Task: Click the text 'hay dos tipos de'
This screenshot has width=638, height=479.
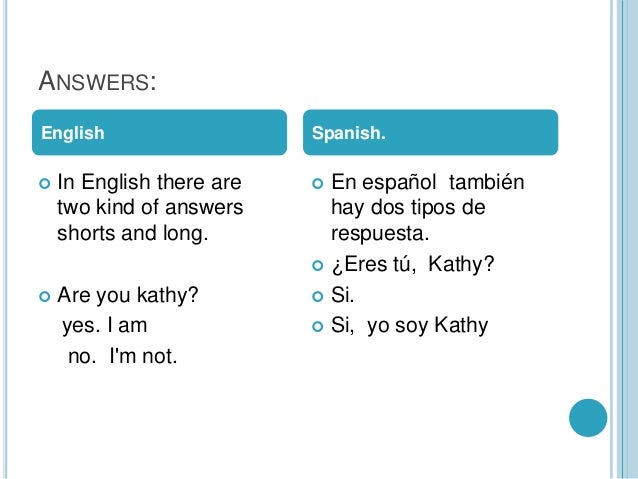Action: pyautogui.click(x=408, y=208)
